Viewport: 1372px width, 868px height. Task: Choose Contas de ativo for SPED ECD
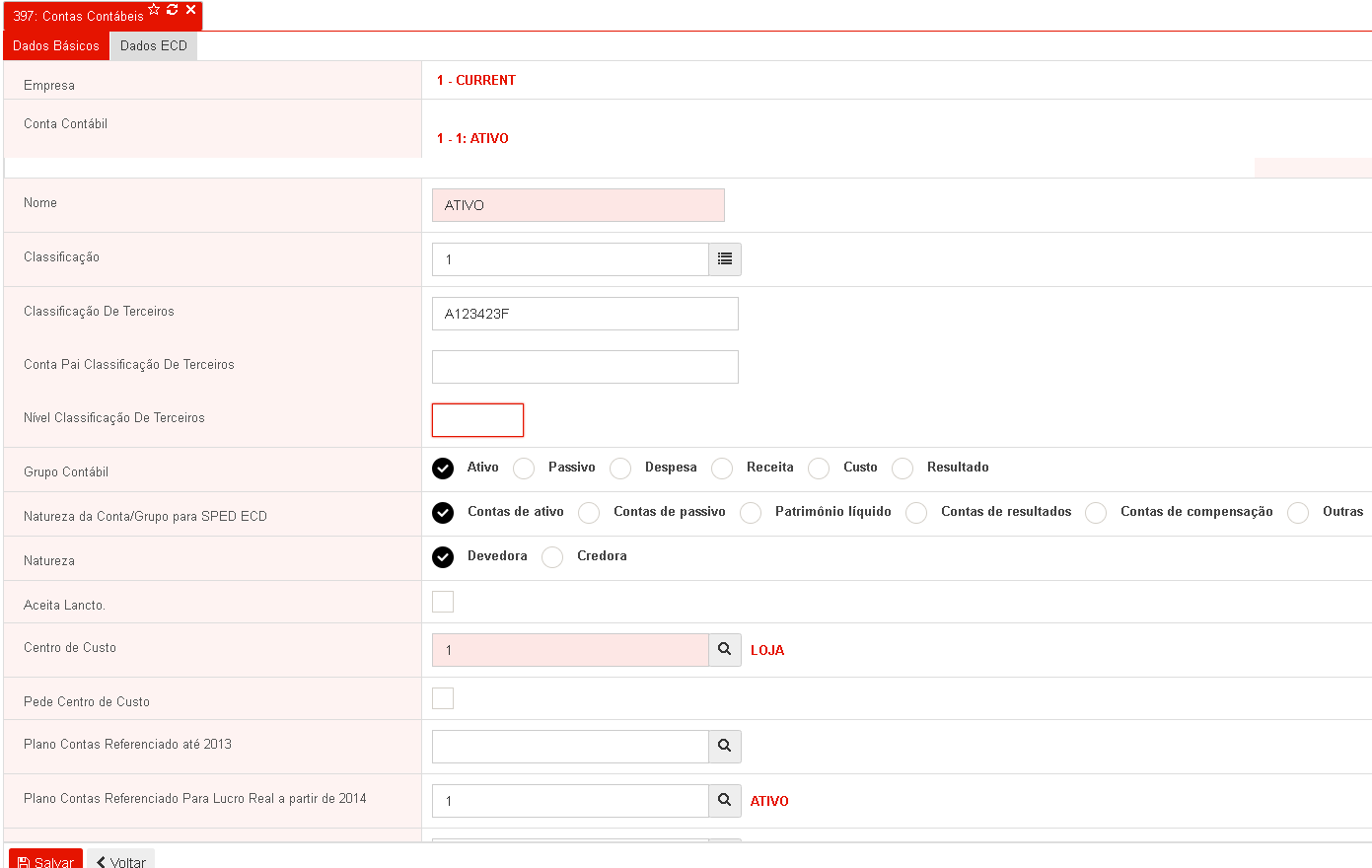click(x=443, y=512)
